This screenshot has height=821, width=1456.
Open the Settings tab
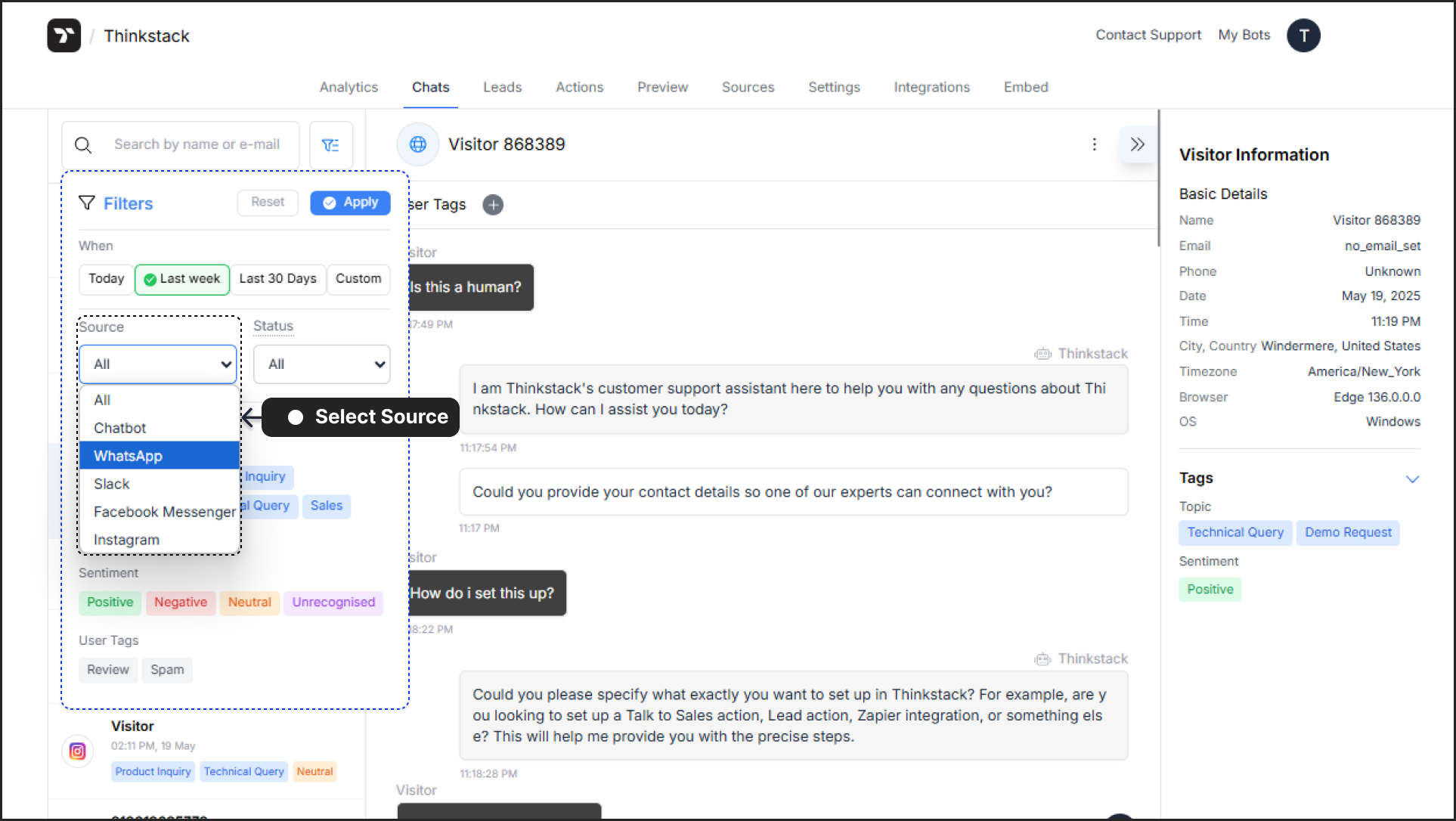(835, 87)
